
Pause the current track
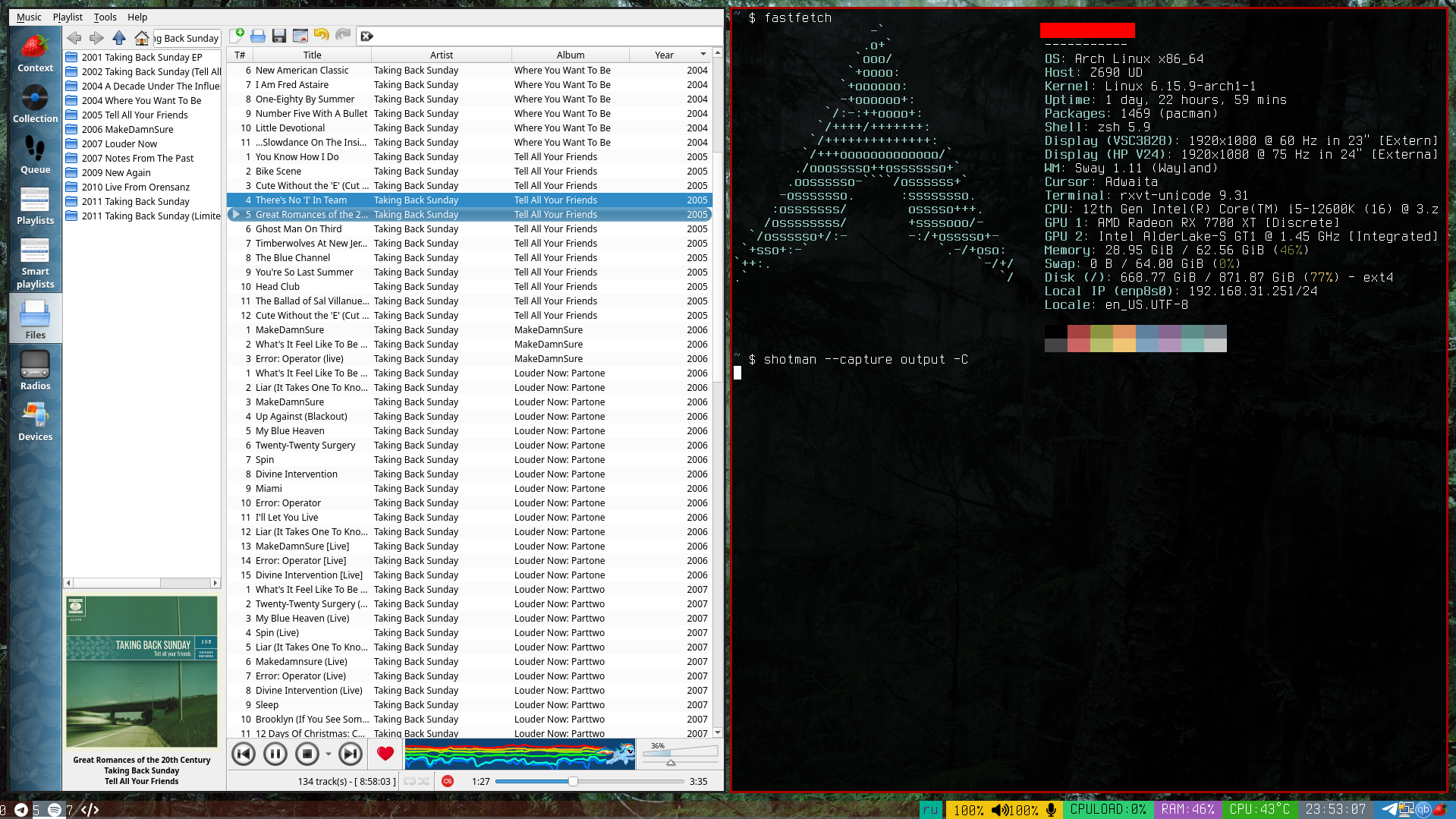tap(275, 754)
